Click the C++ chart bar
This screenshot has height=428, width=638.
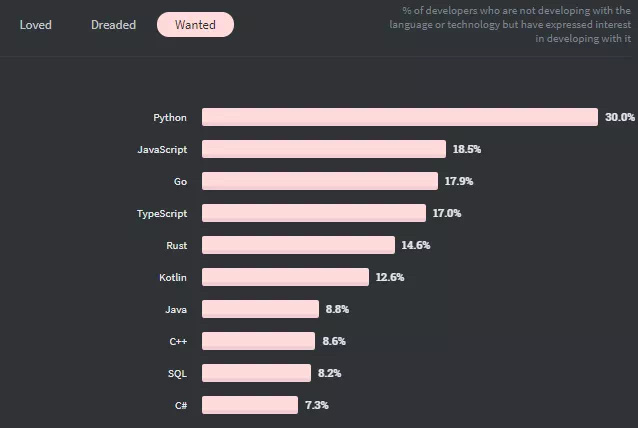(258, 341)
